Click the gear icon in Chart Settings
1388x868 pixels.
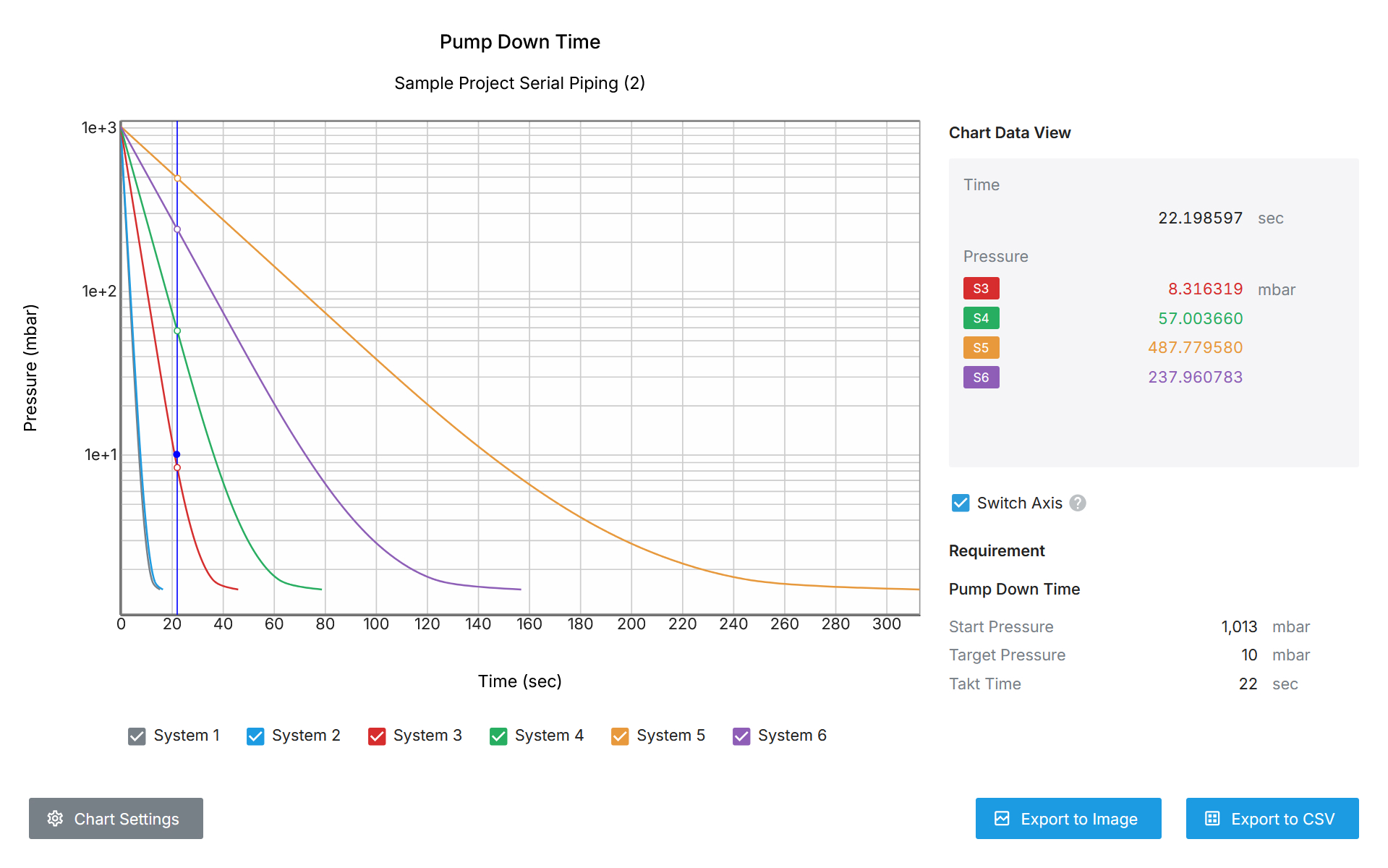point(55,818)
